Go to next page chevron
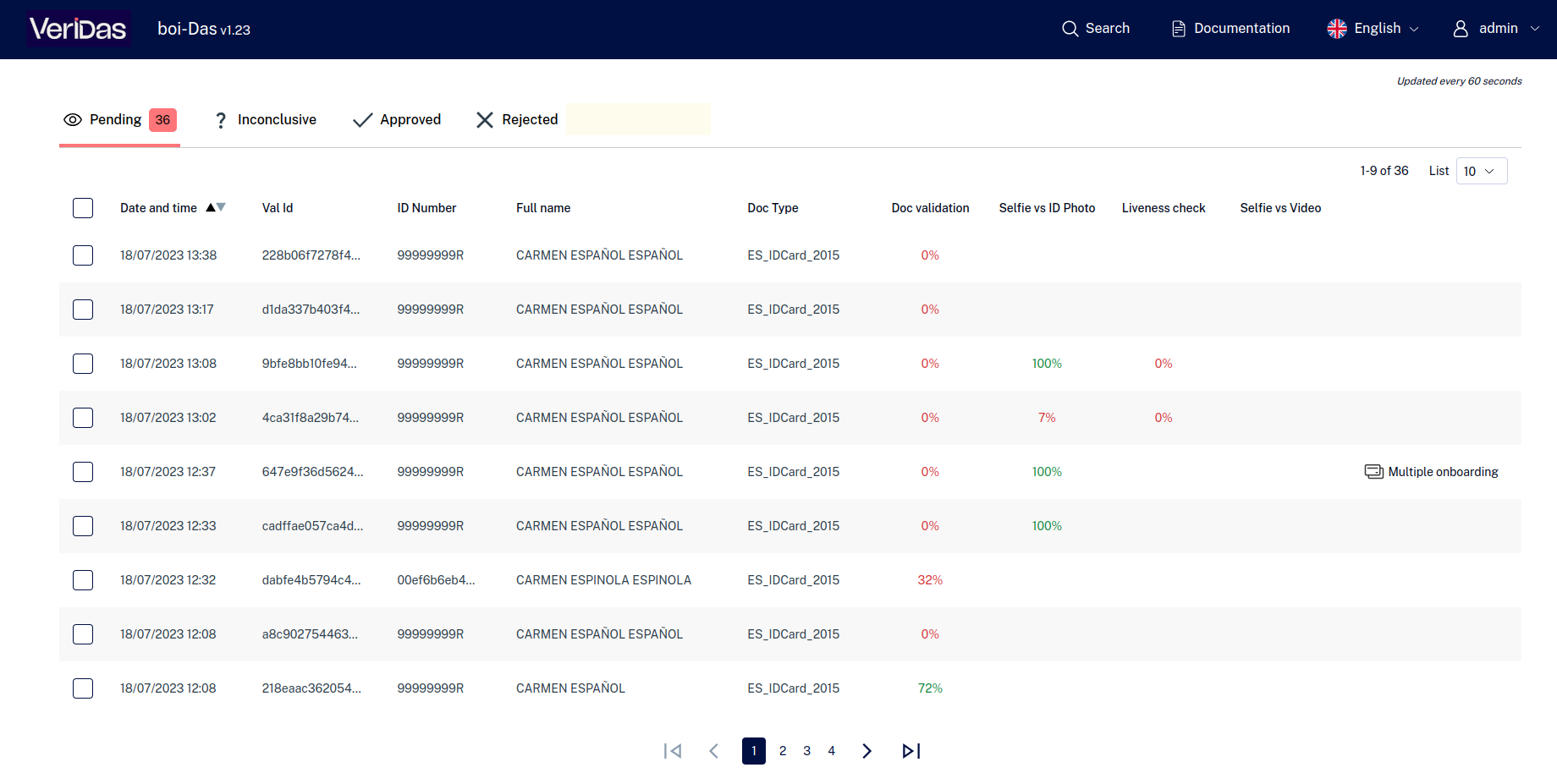 click(867, 751)
